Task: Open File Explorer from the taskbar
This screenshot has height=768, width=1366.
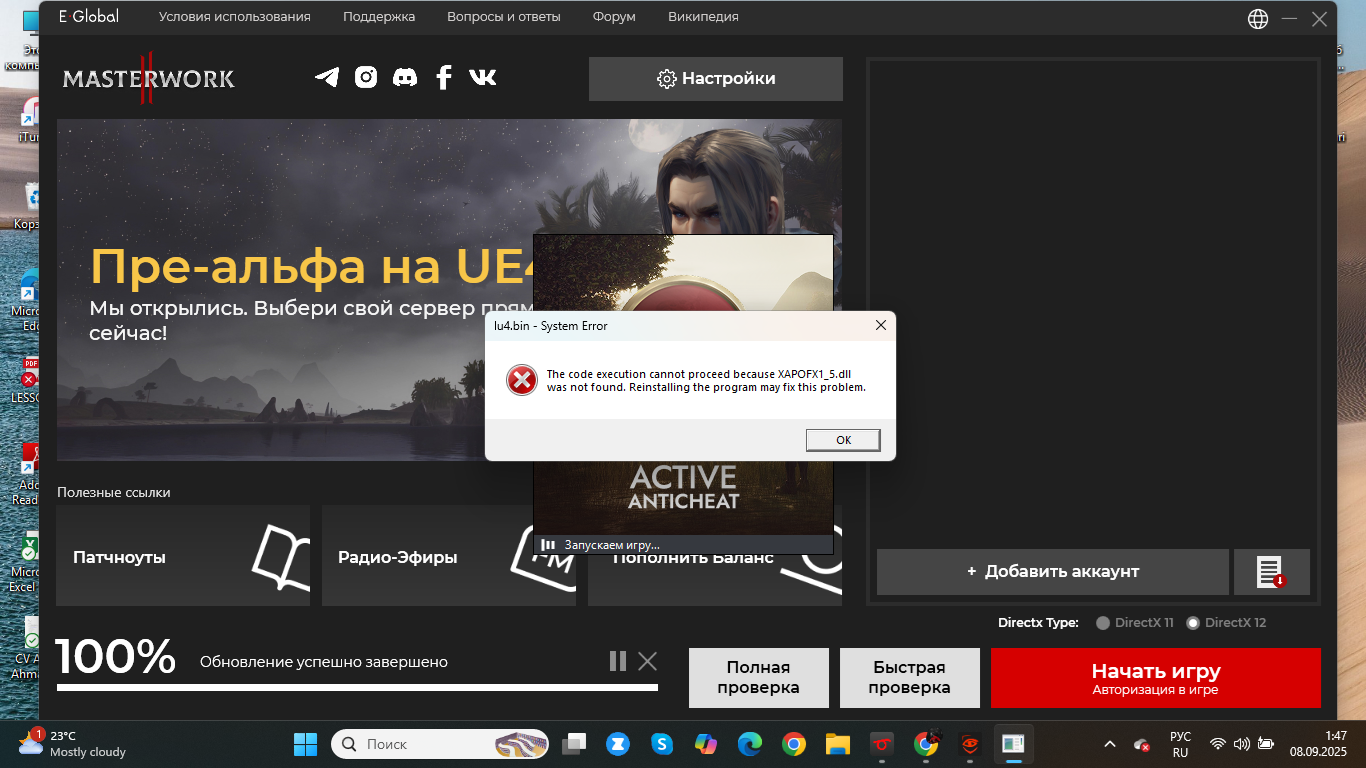Action: pos(837,744)
